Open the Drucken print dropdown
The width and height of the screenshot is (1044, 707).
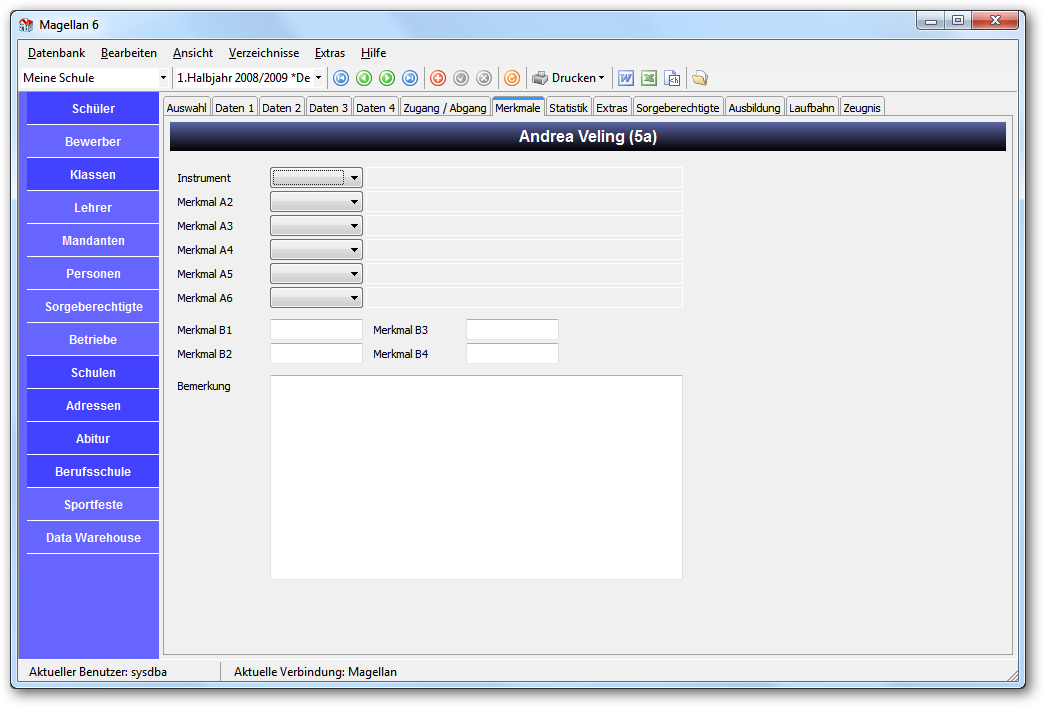click(569, 78)
